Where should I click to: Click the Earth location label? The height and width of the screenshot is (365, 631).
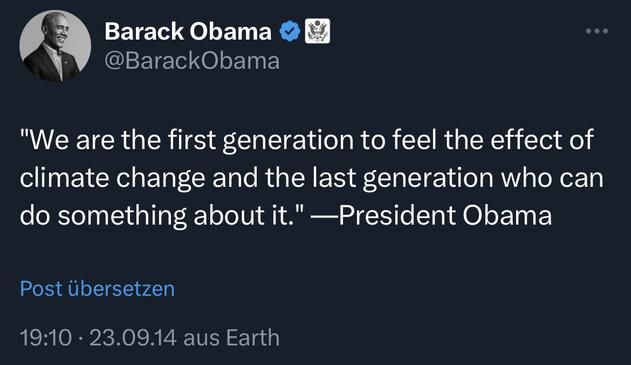(252, 337)
